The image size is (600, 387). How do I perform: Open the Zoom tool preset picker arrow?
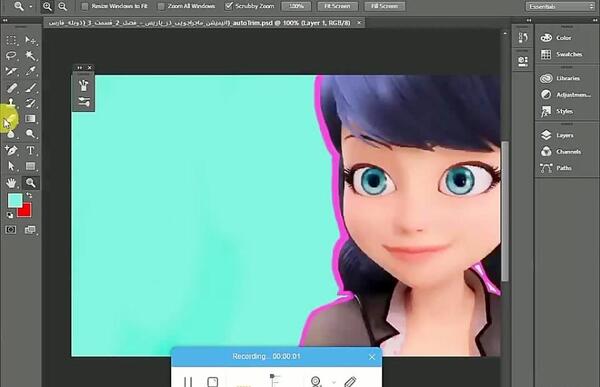pyautogui.click(x=31, y=7)
